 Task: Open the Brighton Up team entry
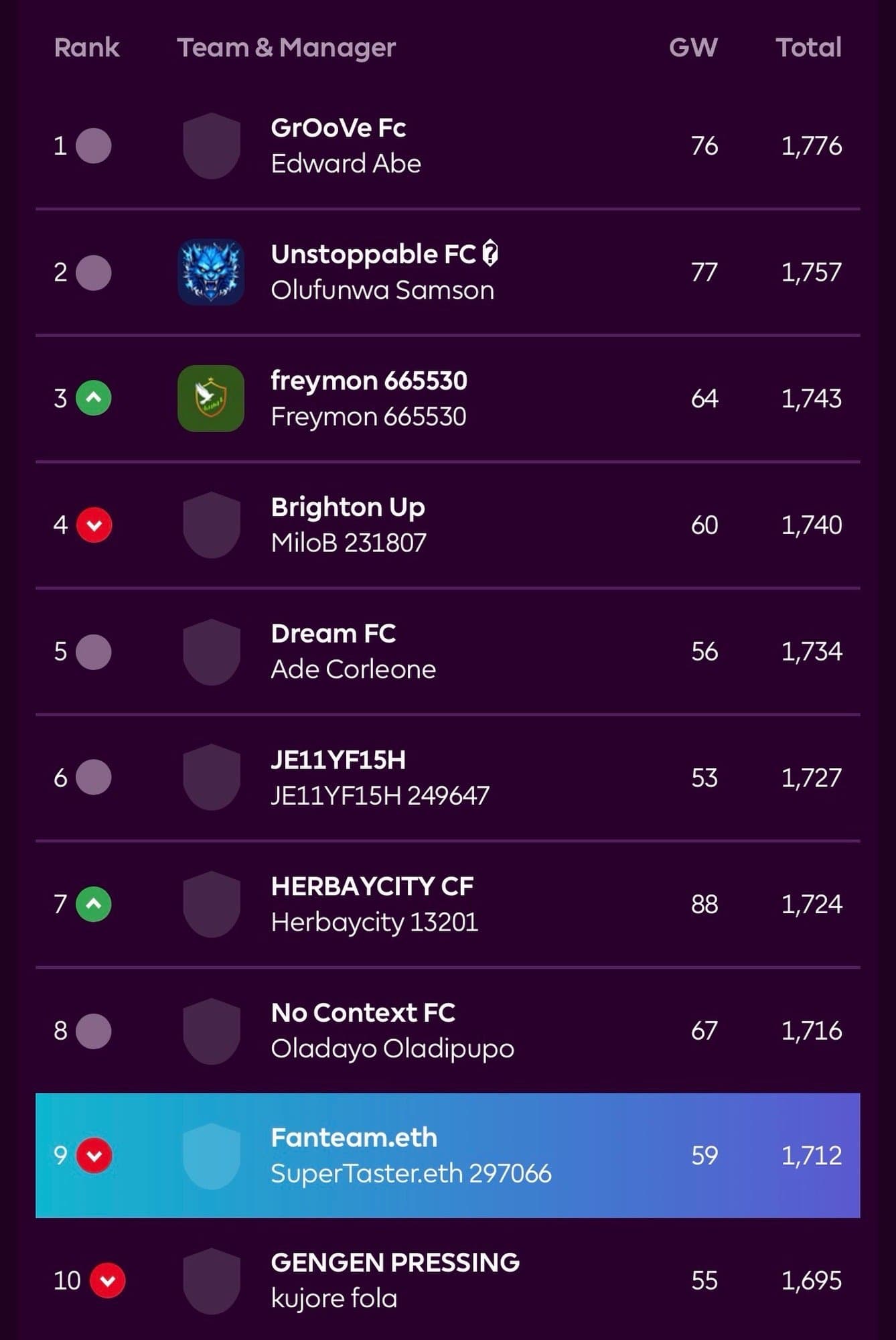pos(348,507)
